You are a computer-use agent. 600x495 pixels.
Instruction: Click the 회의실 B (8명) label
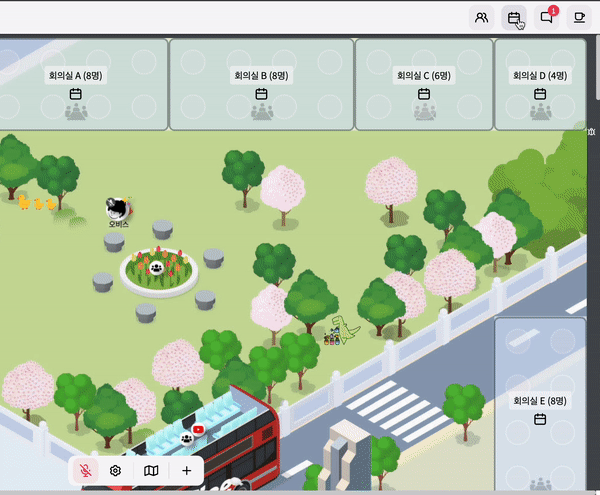[x=261, y=76]
